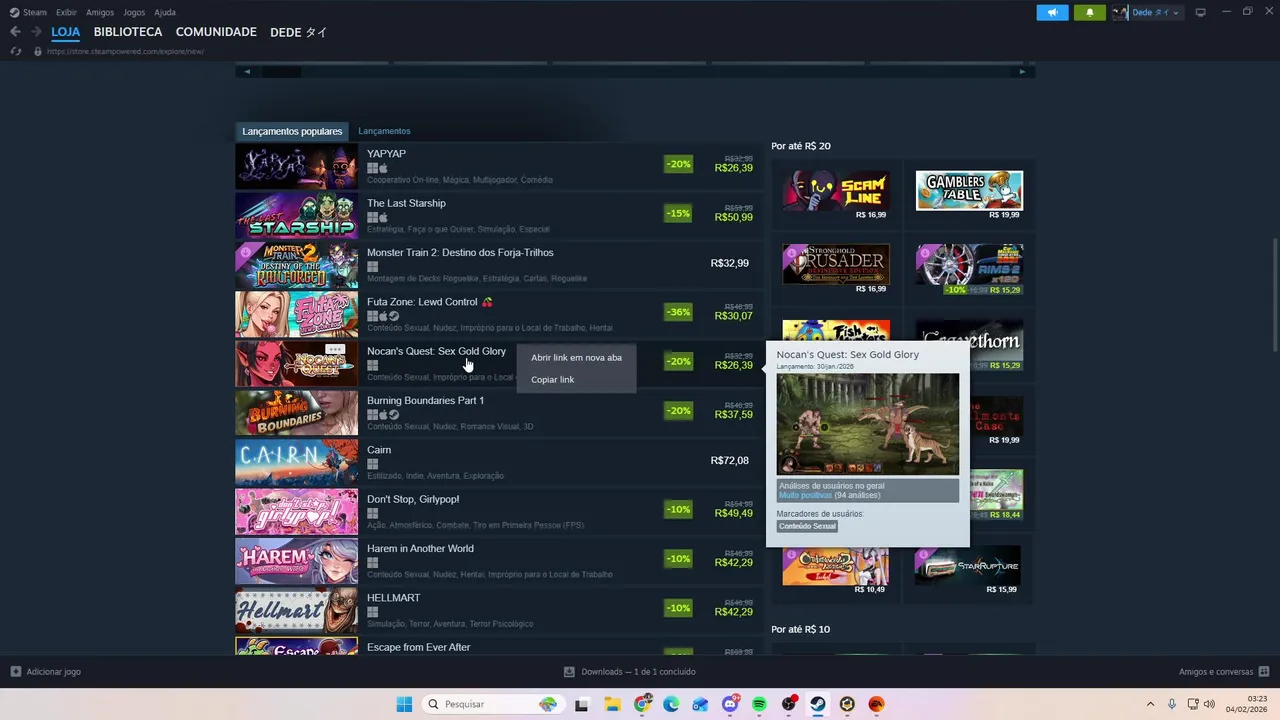Choose Copiar link in context menu
Screen dimensions: 1280x720
click(576, 379)
